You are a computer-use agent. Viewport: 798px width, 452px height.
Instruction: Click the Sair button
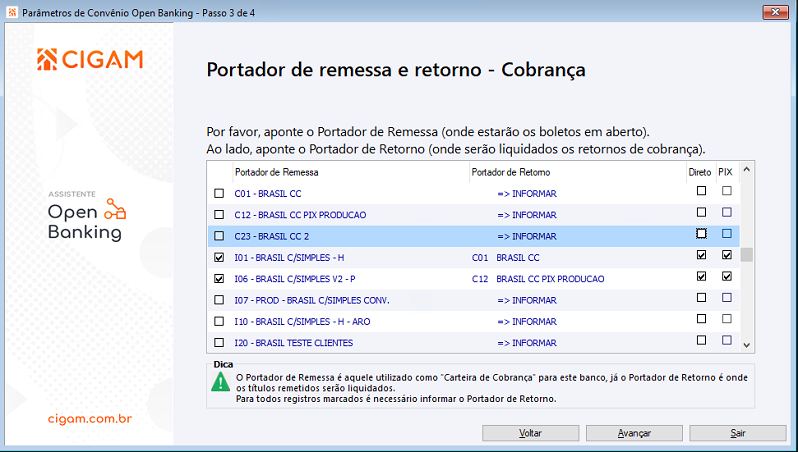click(x=738, y=433)
